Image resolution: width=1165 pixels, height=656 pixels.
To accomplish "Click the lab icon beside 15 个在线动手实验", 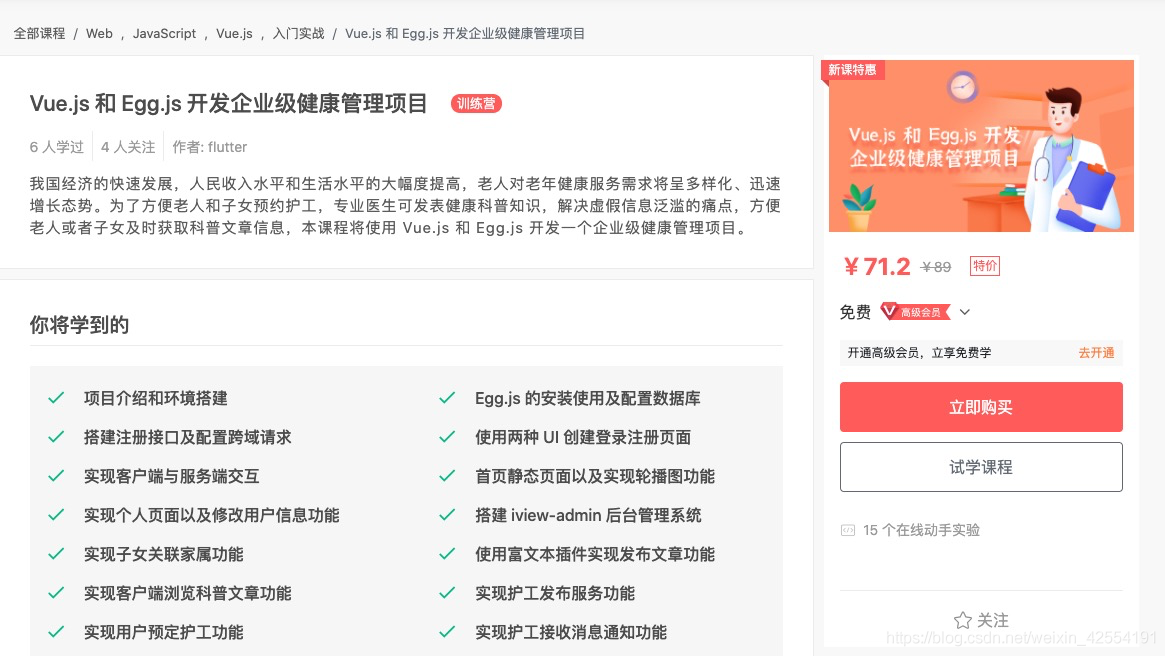I will tap(848, 530).
